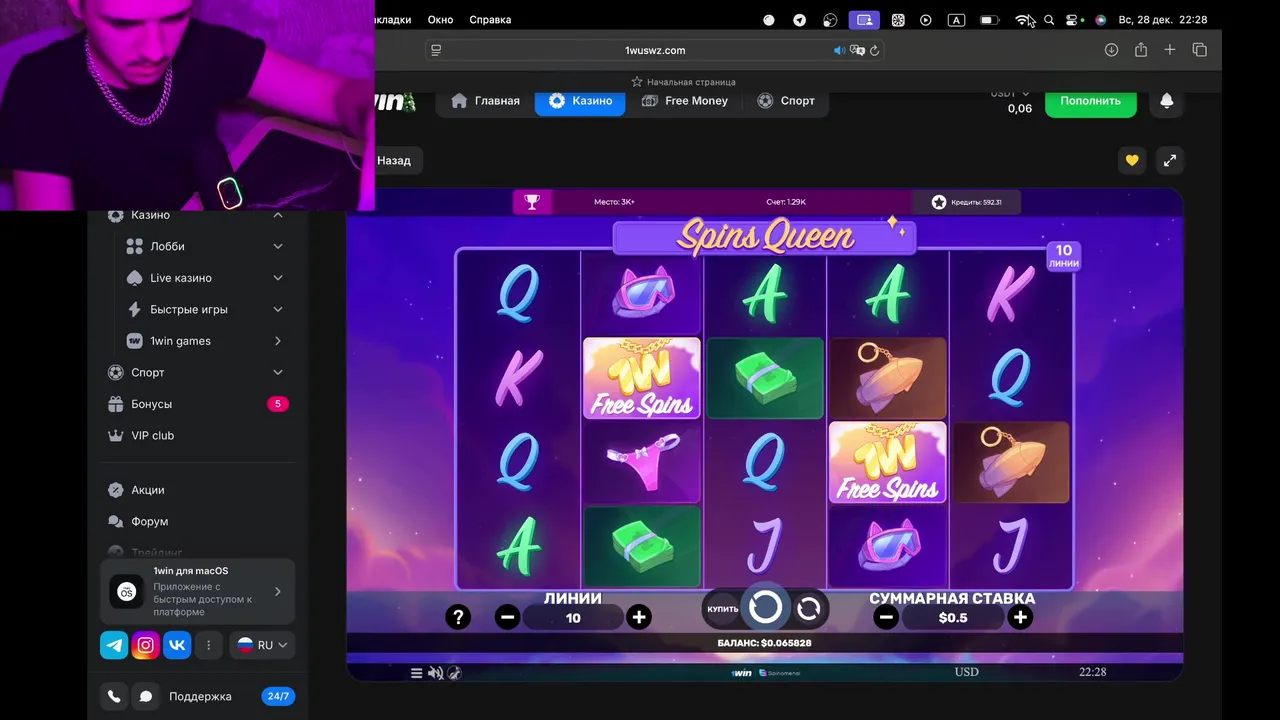Open the tournament trophy icon
Viewport: 1280px width, 720px height.
pos(532,202)
